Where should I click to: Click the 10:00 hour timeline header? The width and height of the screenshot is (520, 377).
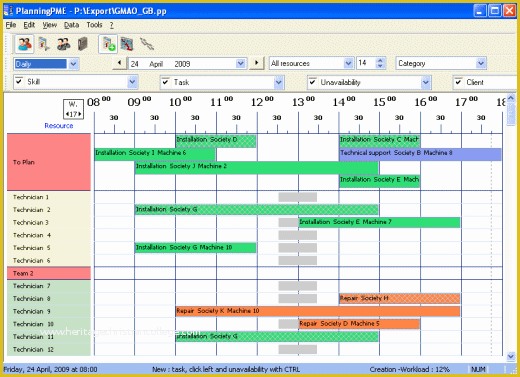coord(180,102)
